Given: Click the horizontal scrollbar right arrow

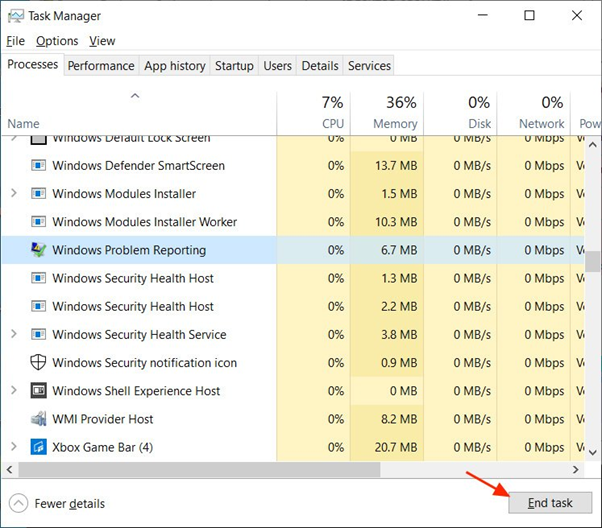Looking at the screenshot, I should click(576, 469).
